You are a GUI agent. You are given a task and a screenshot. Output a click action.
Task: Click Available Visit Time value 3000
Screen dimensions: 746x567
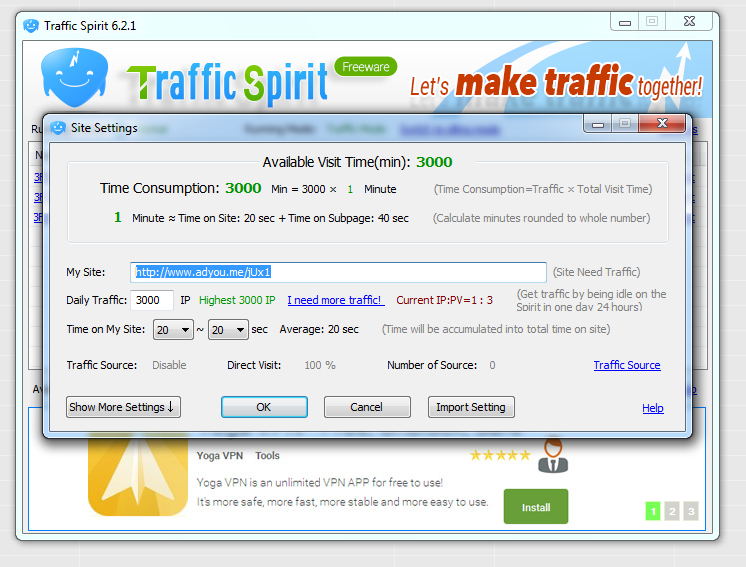point(434,162)
